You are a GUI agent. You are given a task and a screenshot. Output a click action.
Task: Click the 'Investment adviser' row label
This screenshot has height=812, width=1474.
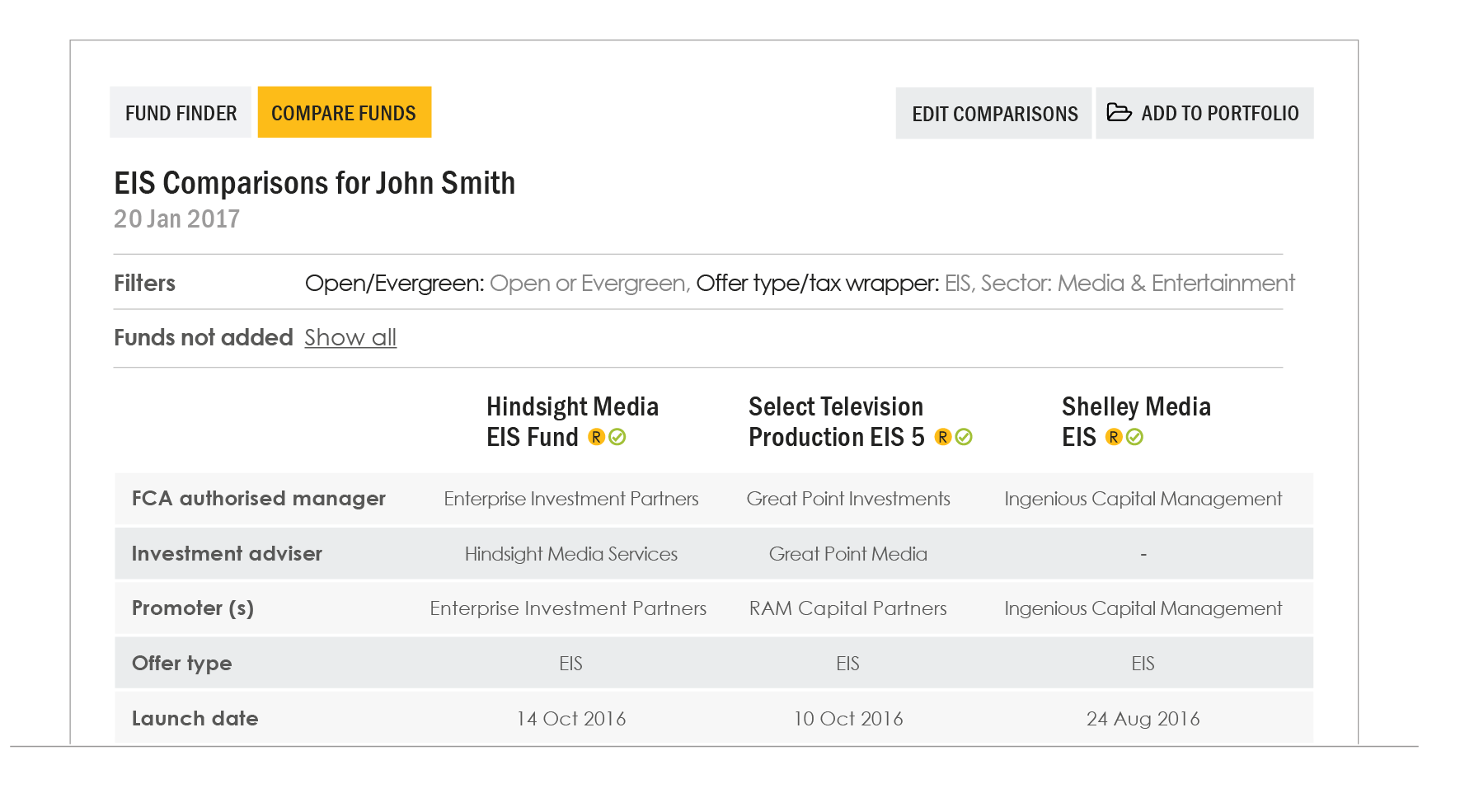227,554
